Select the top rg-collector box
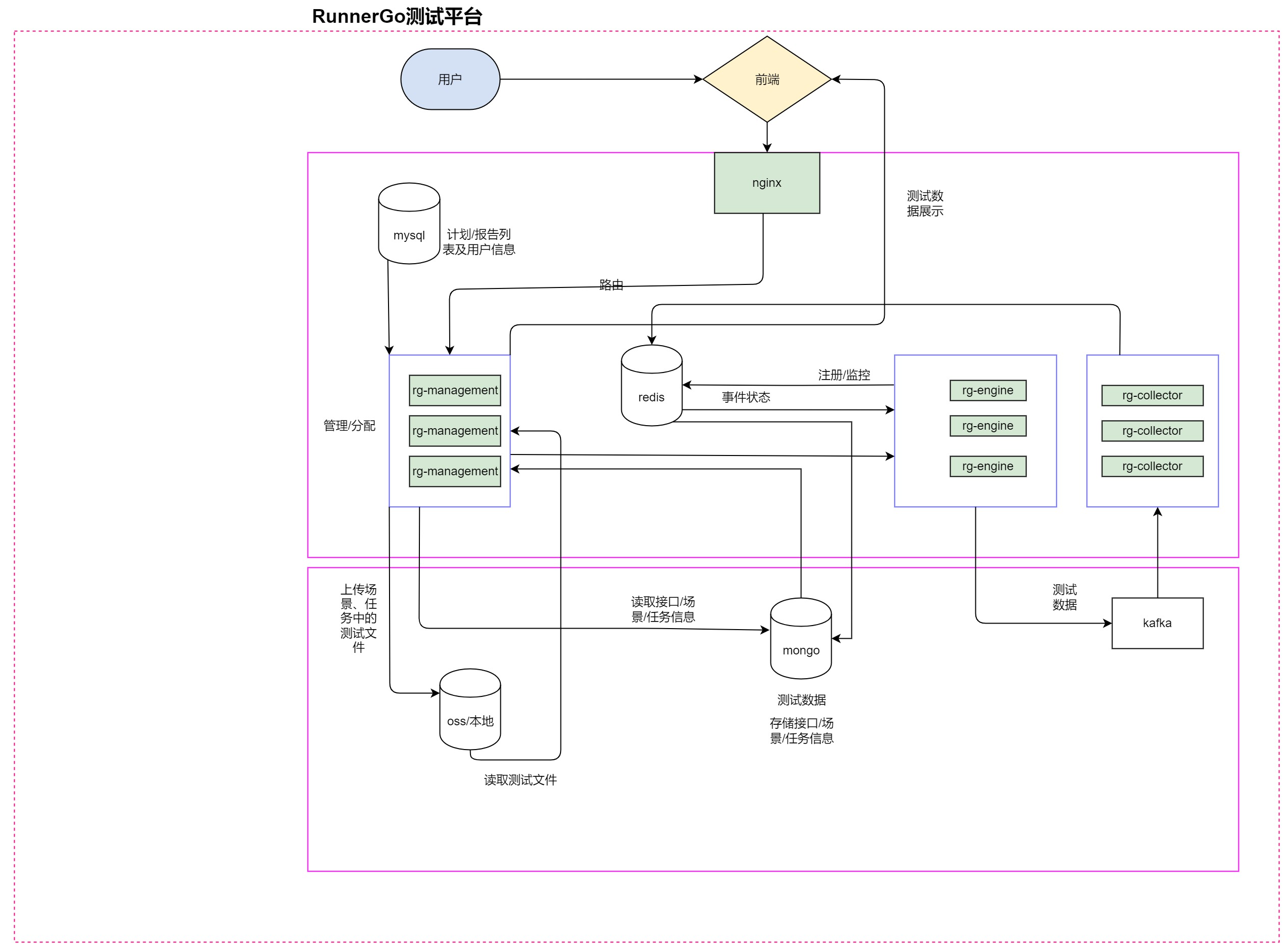 click(x=1152, y=395)
